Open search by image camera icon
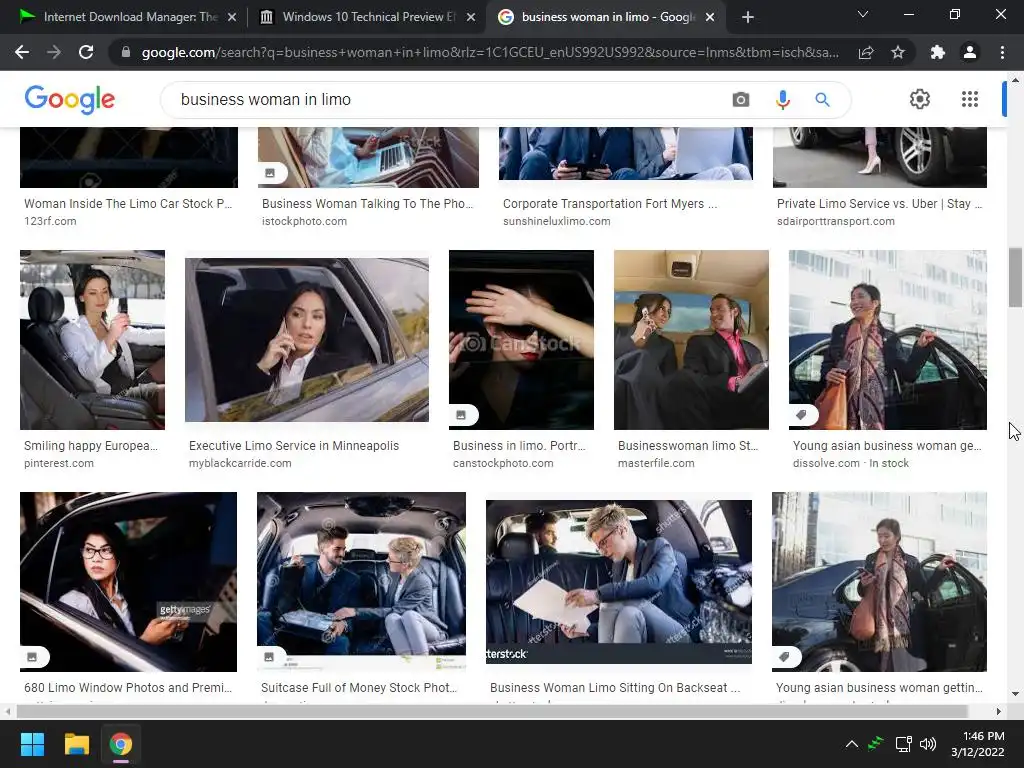This screenshot has height=768, width=1024. point(741,99)
